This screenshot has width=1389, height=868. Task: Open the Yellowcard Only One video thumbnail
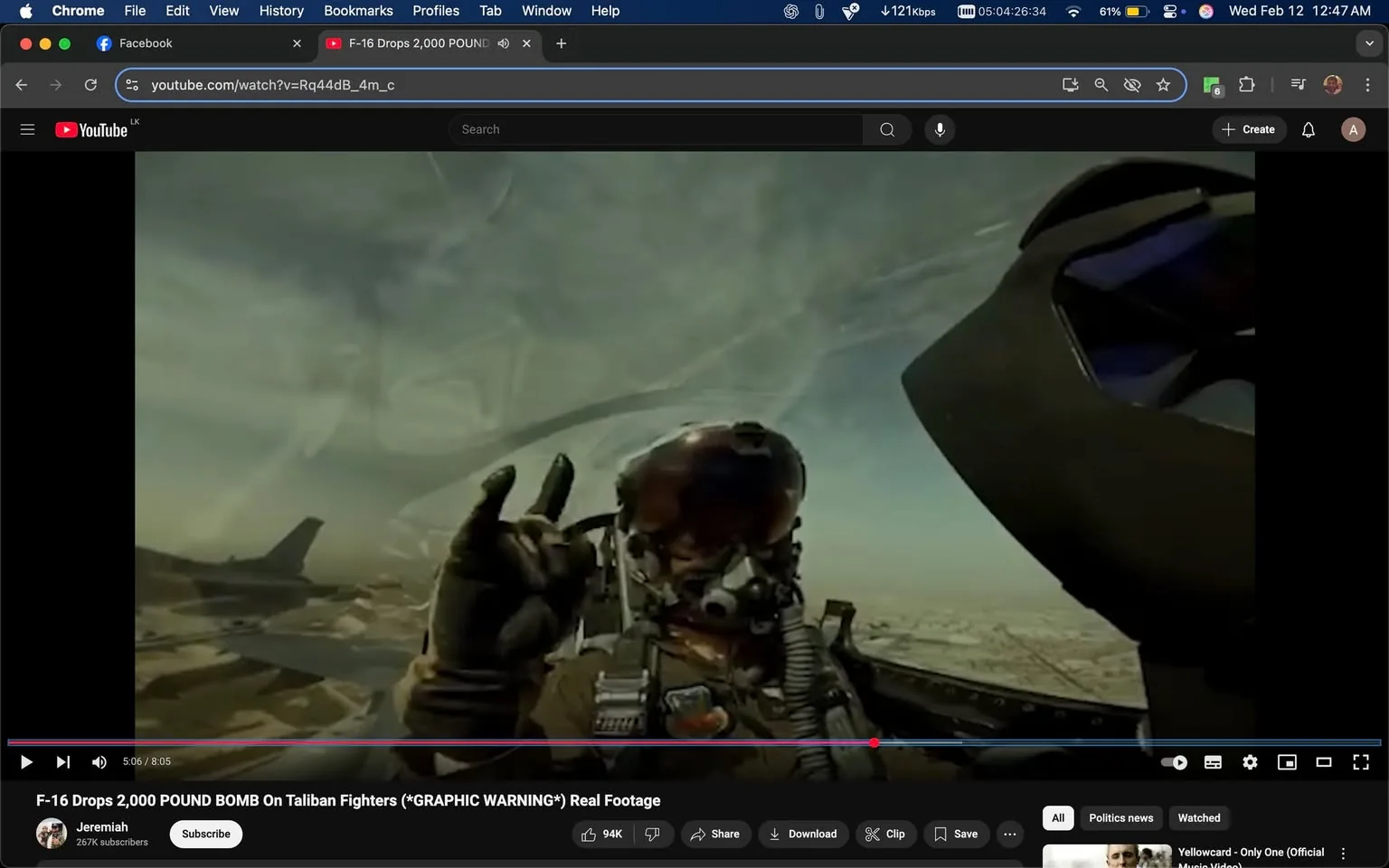tap(1106, 854)
